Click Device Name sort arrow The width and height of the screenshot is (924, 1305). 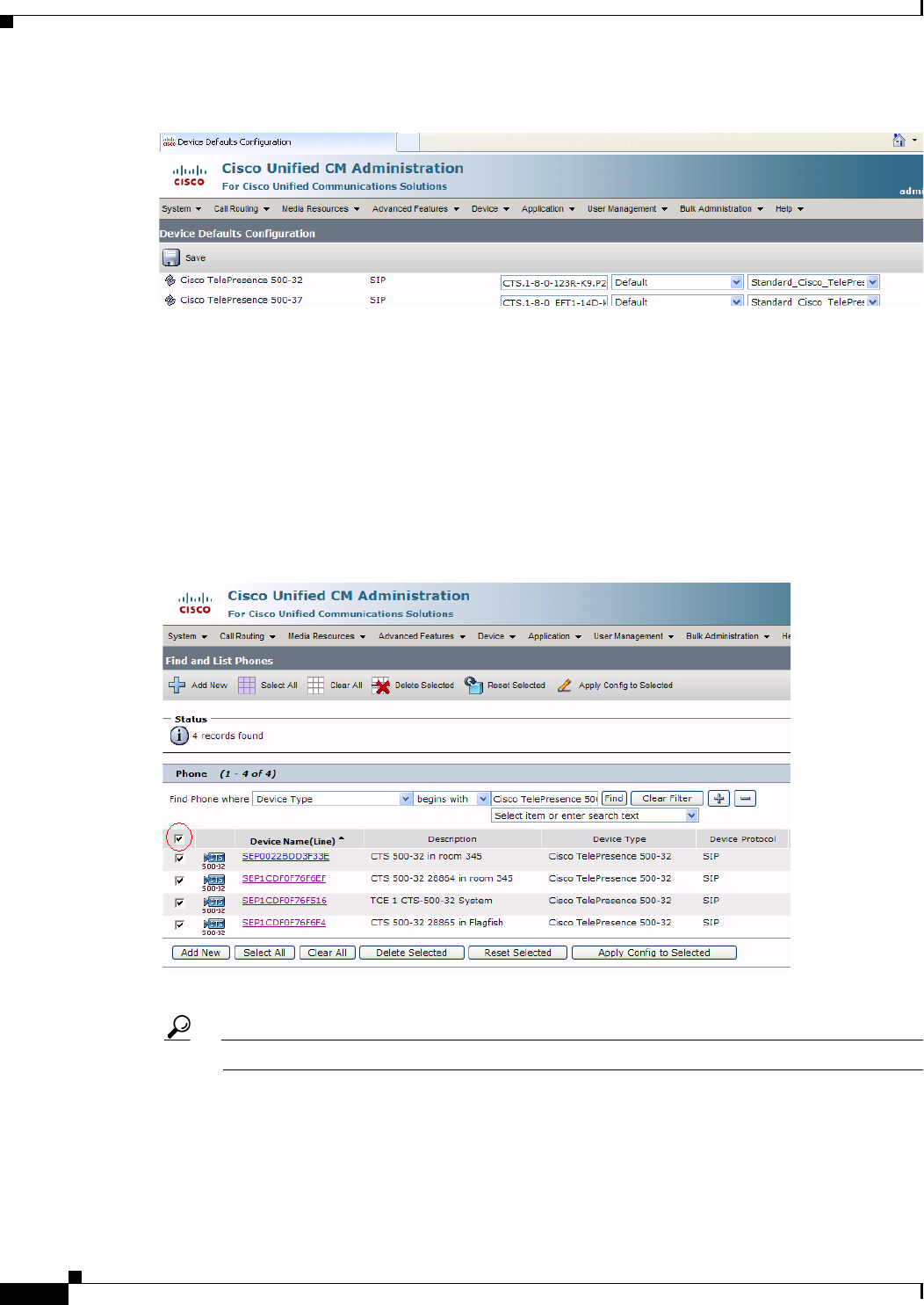342,840
